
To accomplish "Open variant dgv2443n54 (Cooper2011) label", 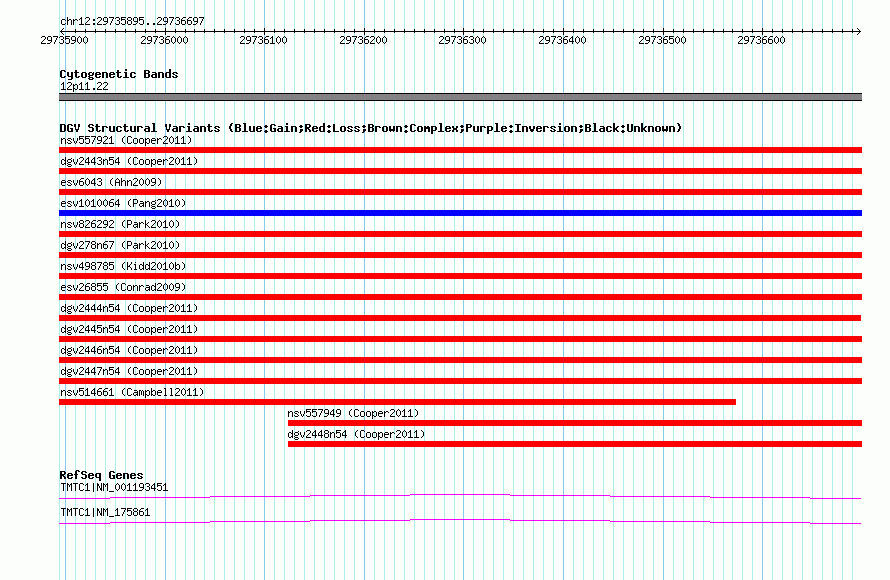I will click(129, 161).
